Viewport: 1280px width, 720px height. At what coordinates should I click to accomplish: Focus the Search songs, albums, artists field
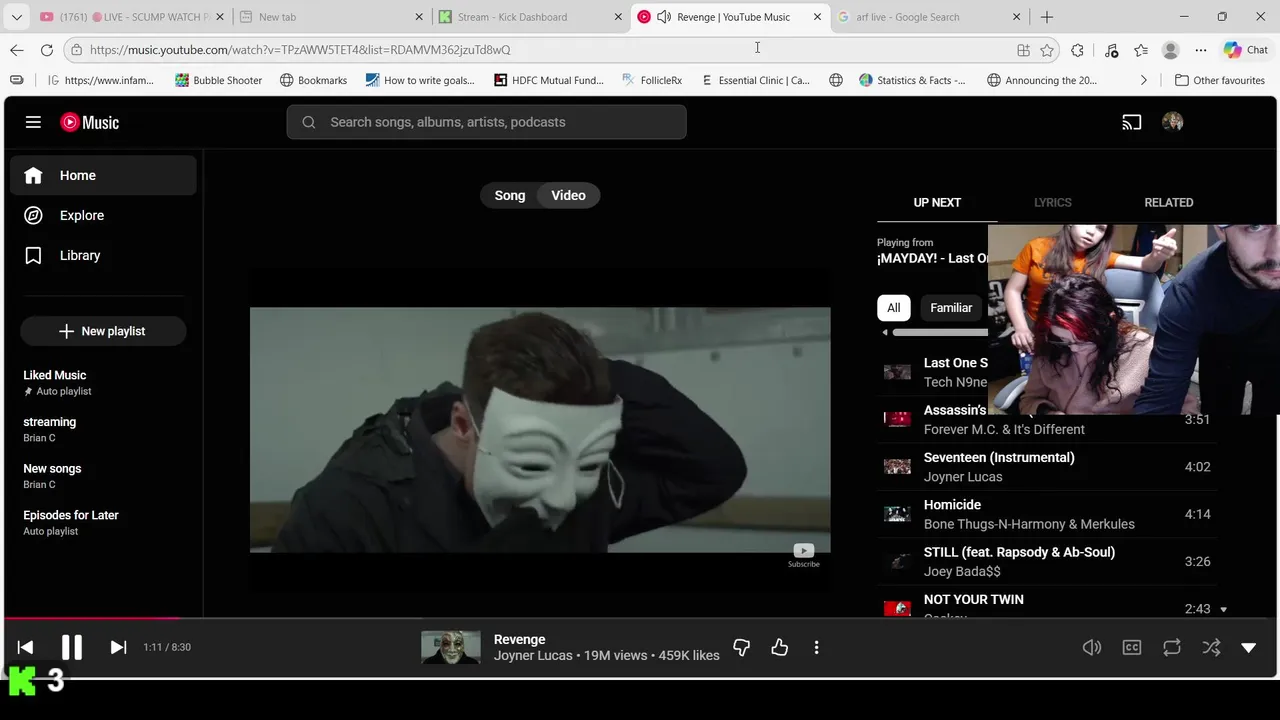(486, 122)
